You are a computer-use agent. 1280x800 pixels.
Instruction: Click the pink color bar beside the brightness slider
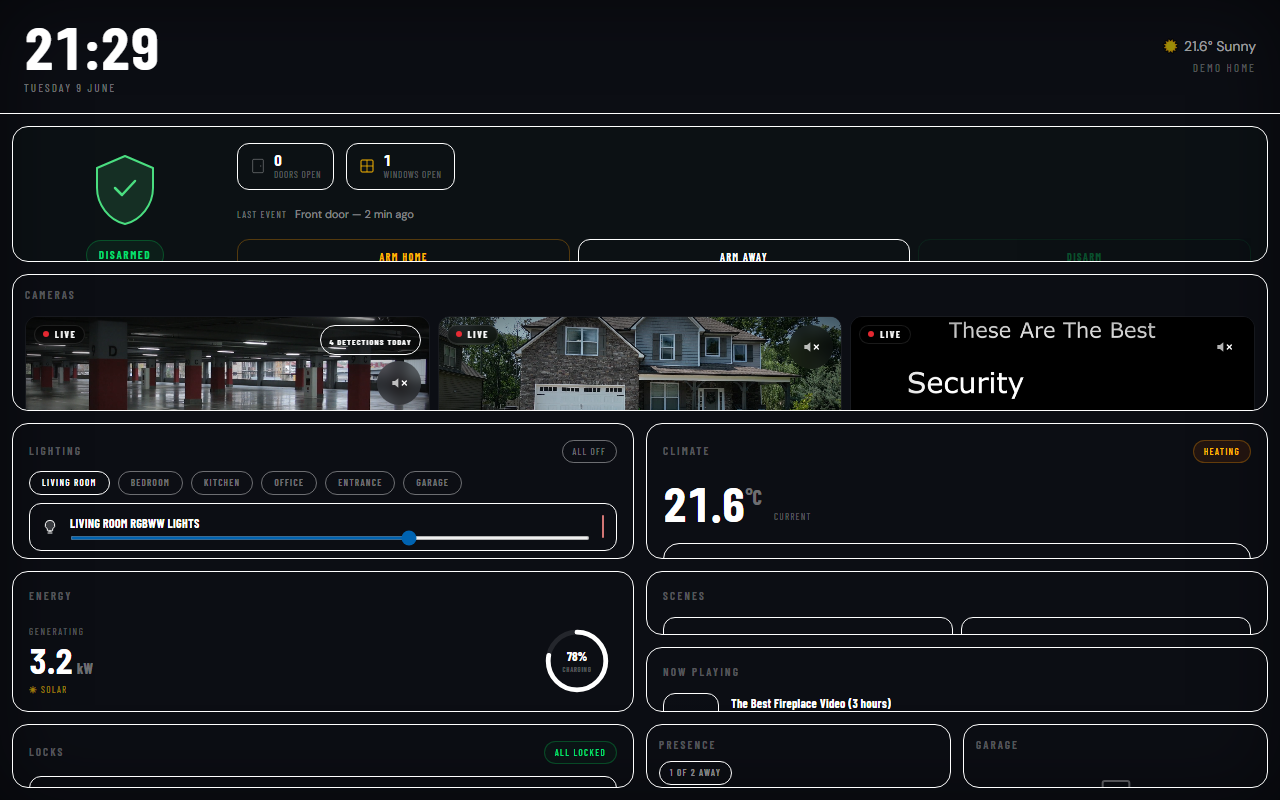coord(603,527)
